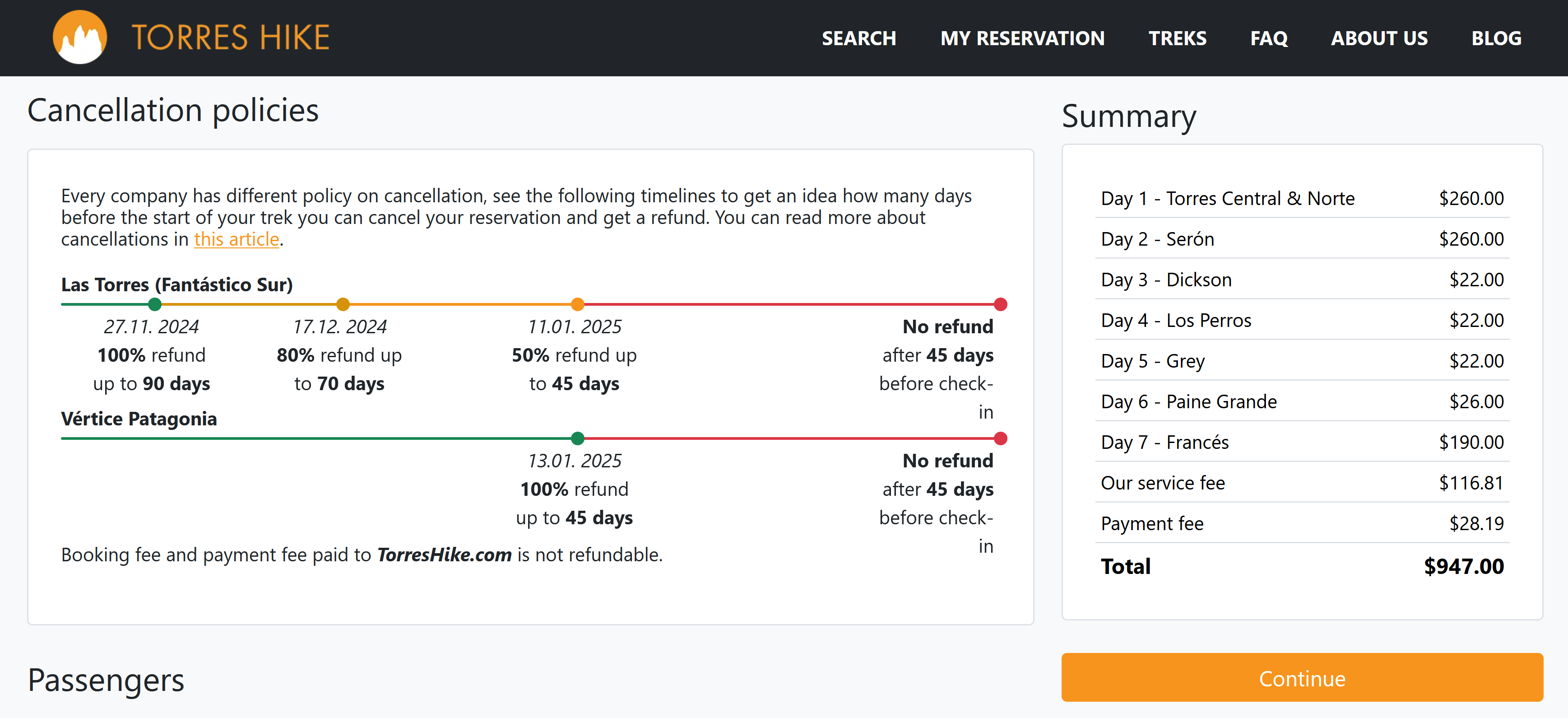The image size is (1568, 718).
Task: Click Las Torres red no-refund endpoint dot
Action: [1000, 304]
